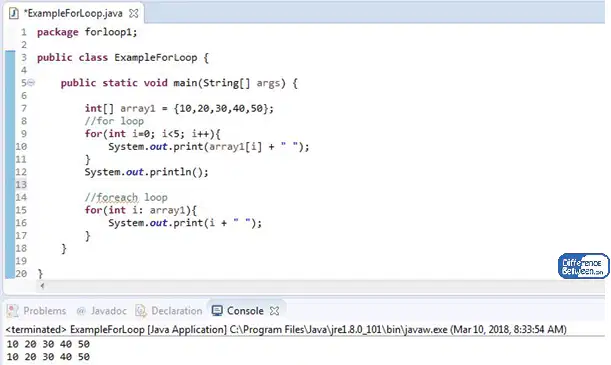Click the horizontal scrollbar left arrow
This screenshot has height=365, width=611.
(42, 286)
